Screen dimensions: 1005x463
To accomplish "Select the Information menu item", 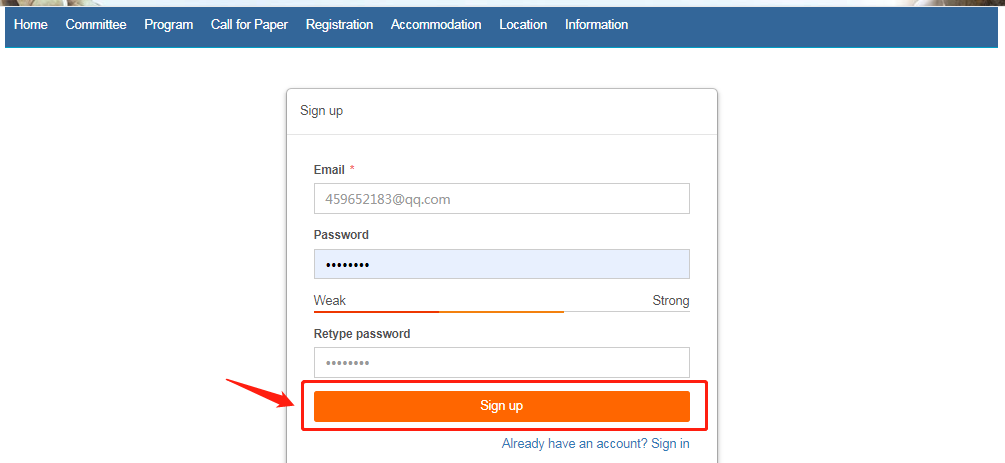I will pyautogui.click(x=596, y=24).
